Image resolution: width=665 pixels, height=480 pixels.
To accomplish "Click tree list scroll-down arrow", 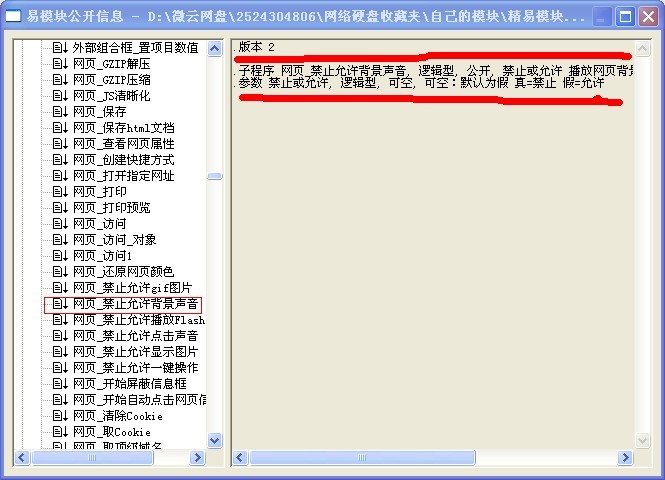I will (x=215, y=441).
